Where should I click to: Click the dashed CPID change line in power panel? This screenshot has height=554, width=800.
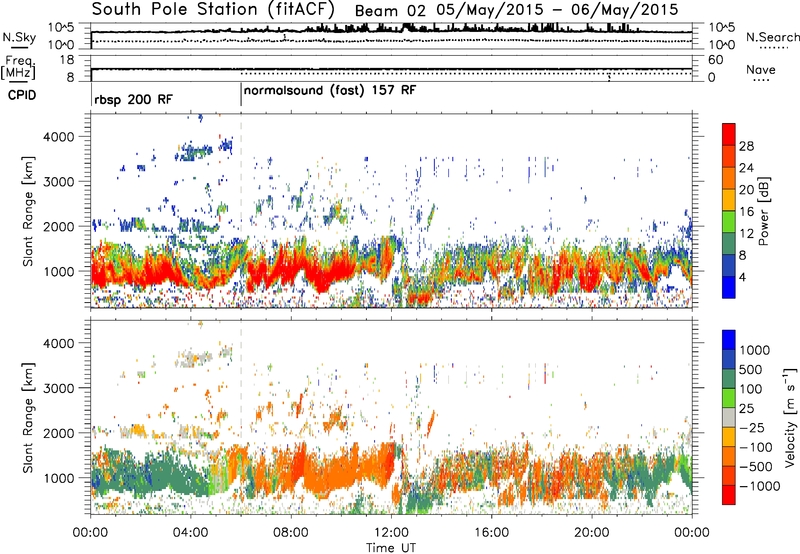pos(241,210)
